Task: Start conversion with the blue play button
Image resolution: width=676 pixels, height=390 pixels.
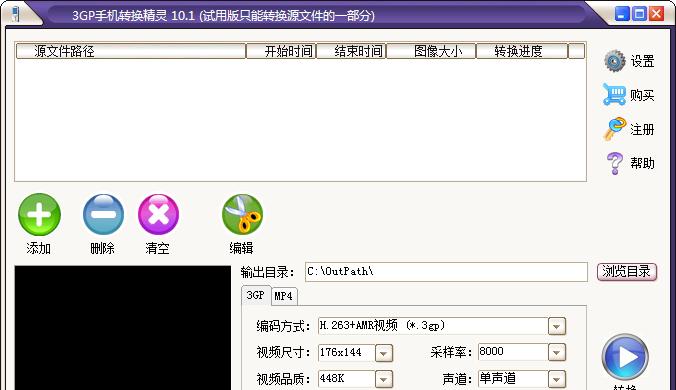Action: 625,357
